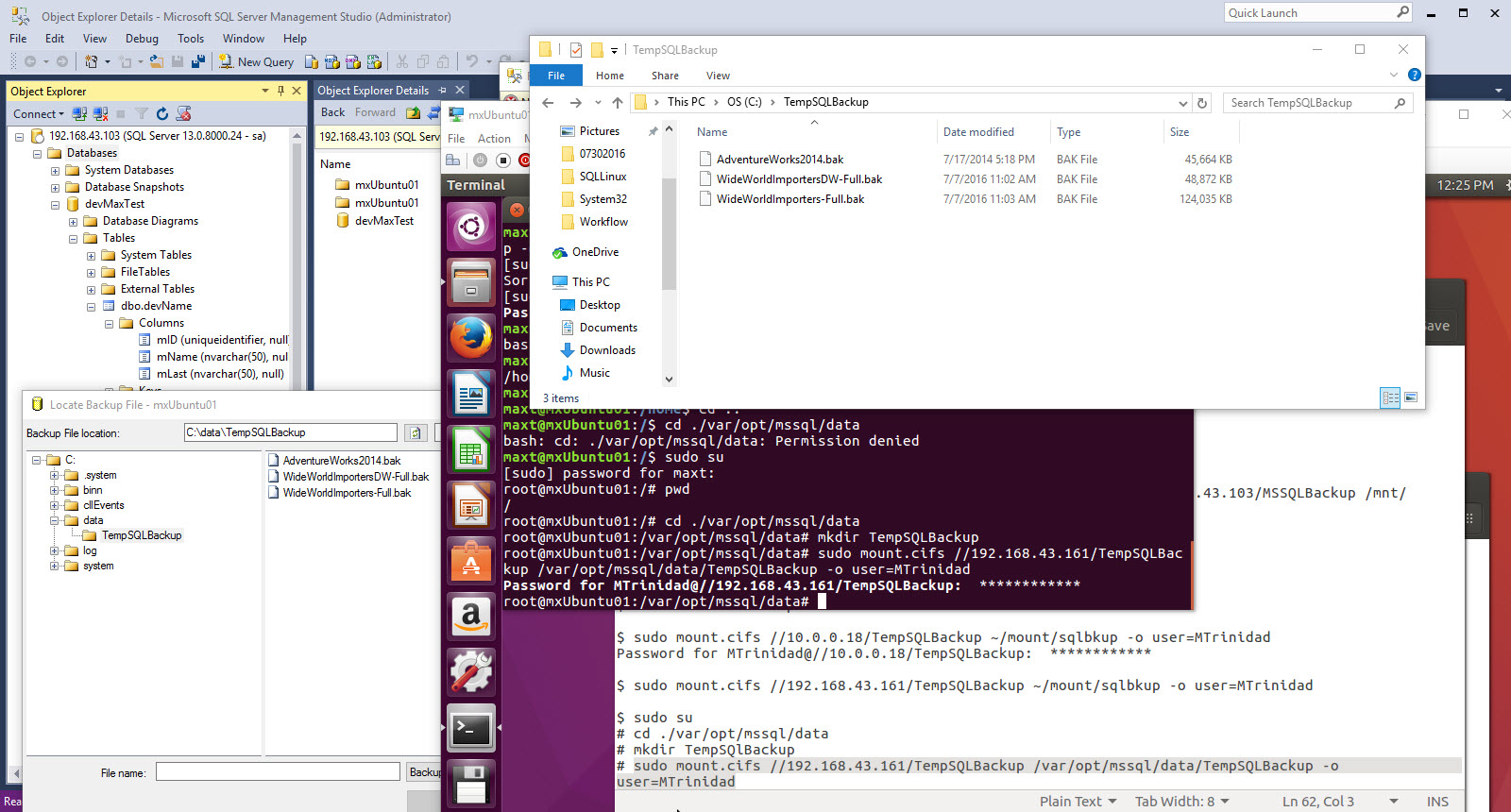The width and height of the screenshot is (1511, 812).
Task: Click the Terminal icon in the Ubuntu dock
Action: point(471,728)
